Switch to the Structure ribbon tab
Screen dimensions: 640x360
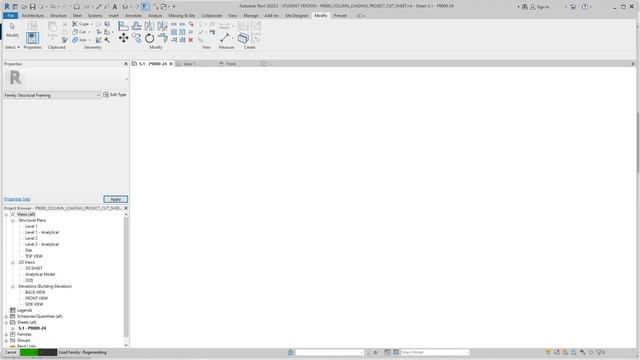coord(58,16)
